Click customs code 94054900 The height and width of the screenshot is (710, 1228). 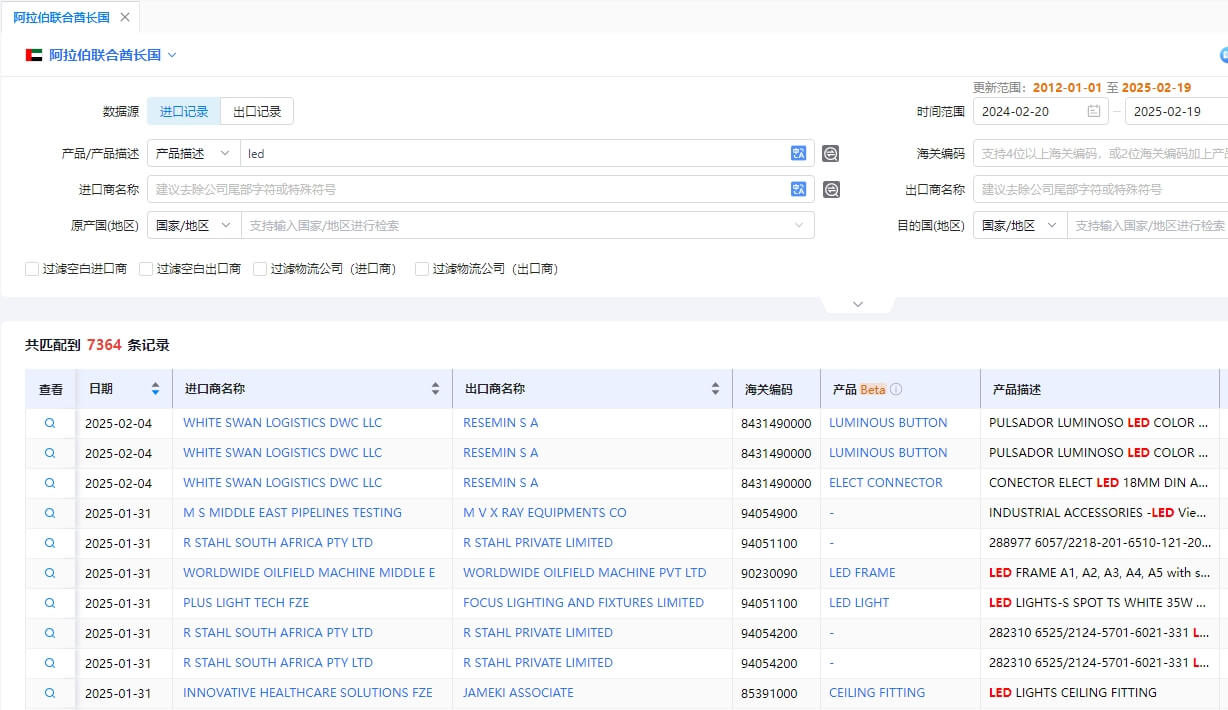tap(769, 513)
